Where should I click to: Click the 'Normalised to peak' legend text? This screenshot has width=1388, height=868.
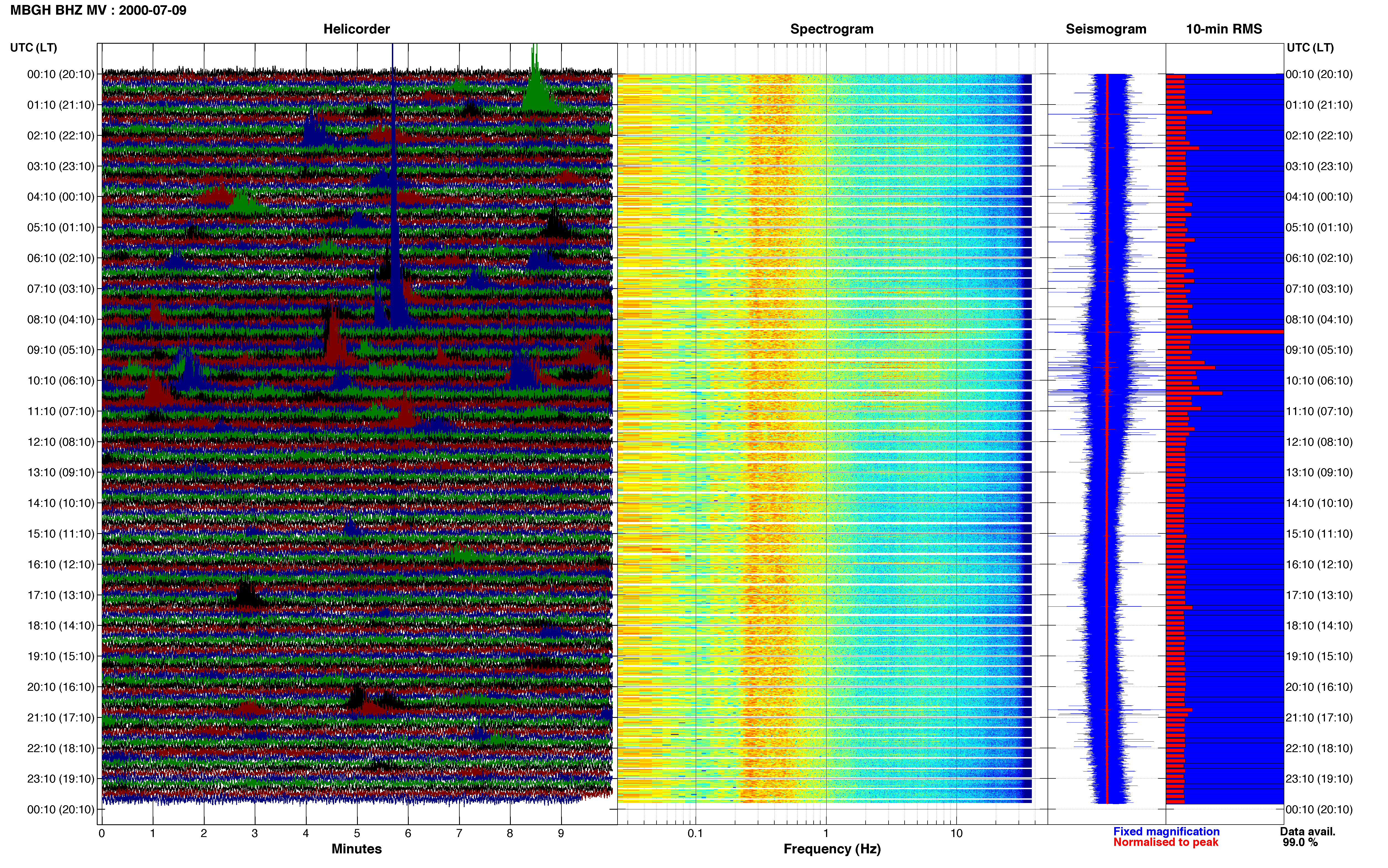pos(1166,842)
